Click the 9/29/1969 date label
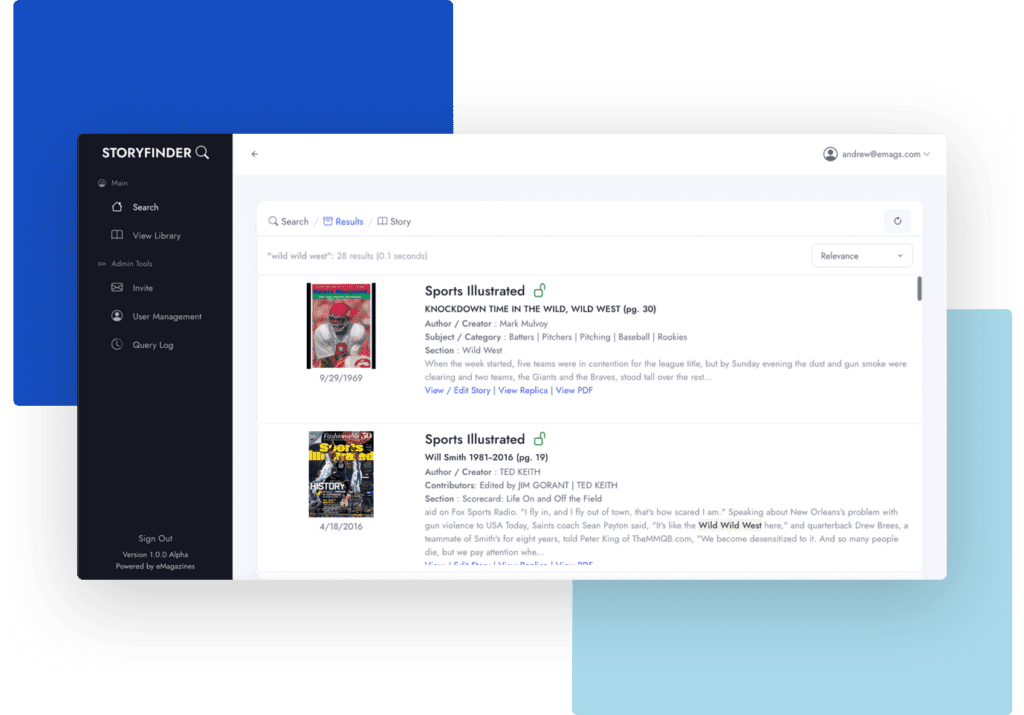 [x=341, y=378]
